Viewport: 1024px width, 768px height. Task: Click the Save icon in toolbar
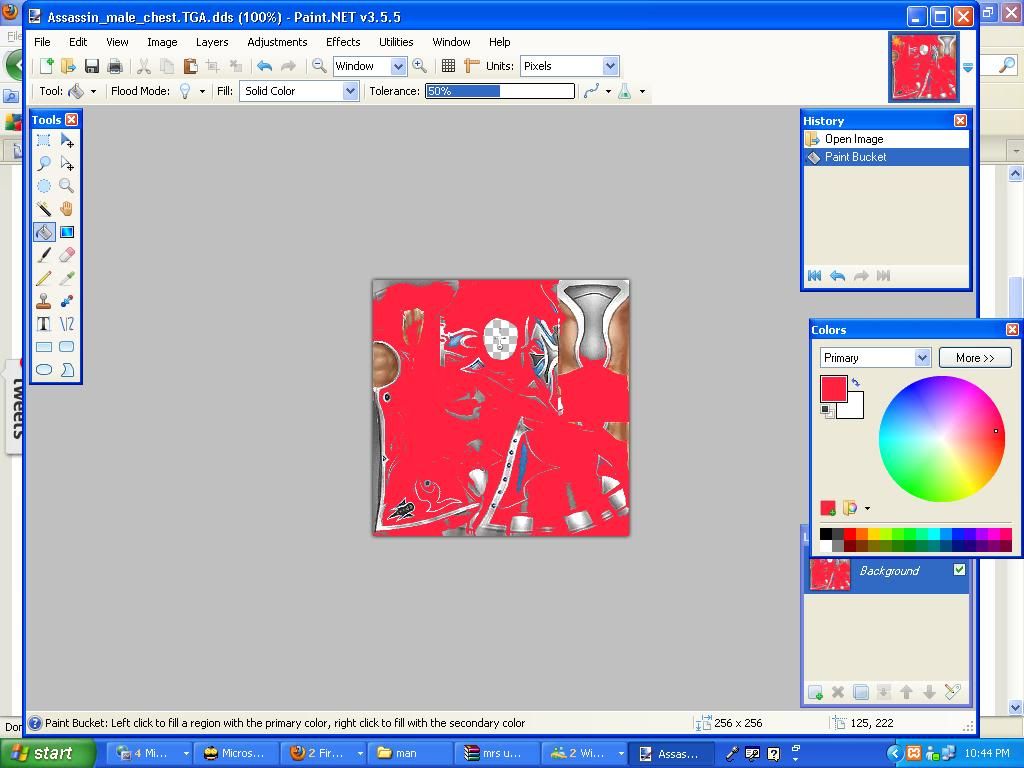point(91,66)
